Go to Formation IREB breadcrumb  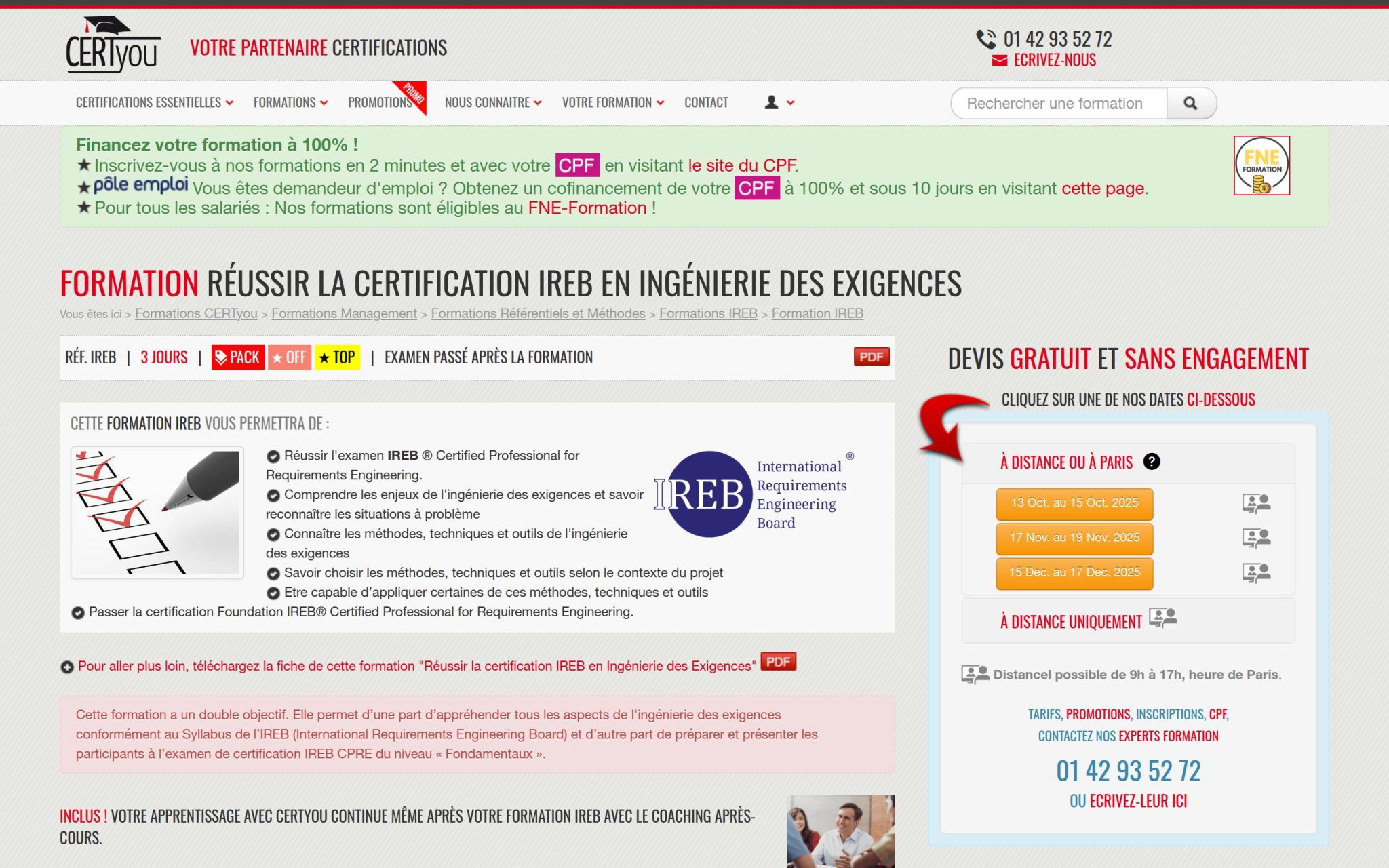click(x=817, y=313)
